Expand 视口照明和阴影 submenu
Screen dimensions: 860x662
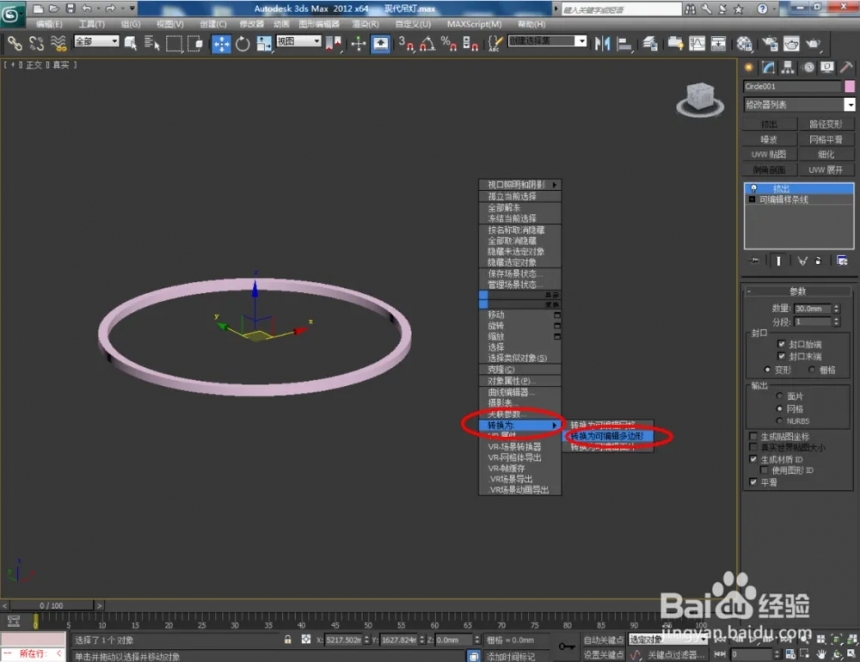click(520, 185)
